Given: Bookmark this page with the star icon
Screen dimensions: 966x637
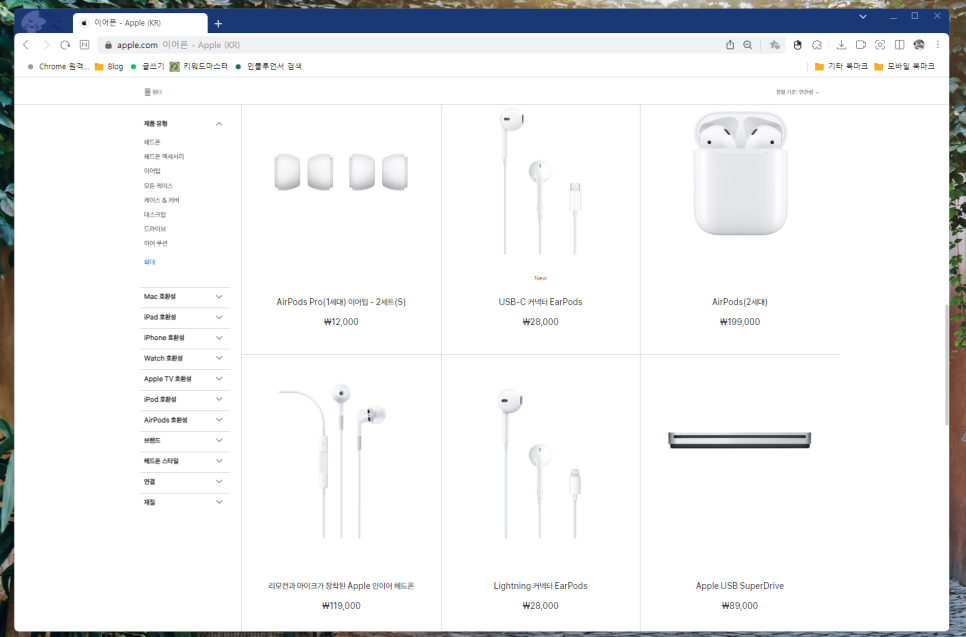Looking at the screenshot, I should [774, 45].
